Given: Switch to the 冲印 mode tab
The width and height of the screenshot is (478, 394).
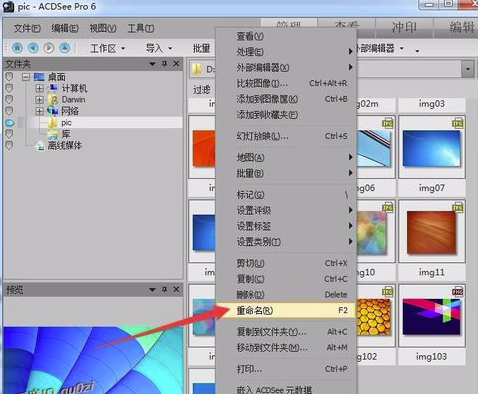Looking at the screenshot, I should (404, 27).
